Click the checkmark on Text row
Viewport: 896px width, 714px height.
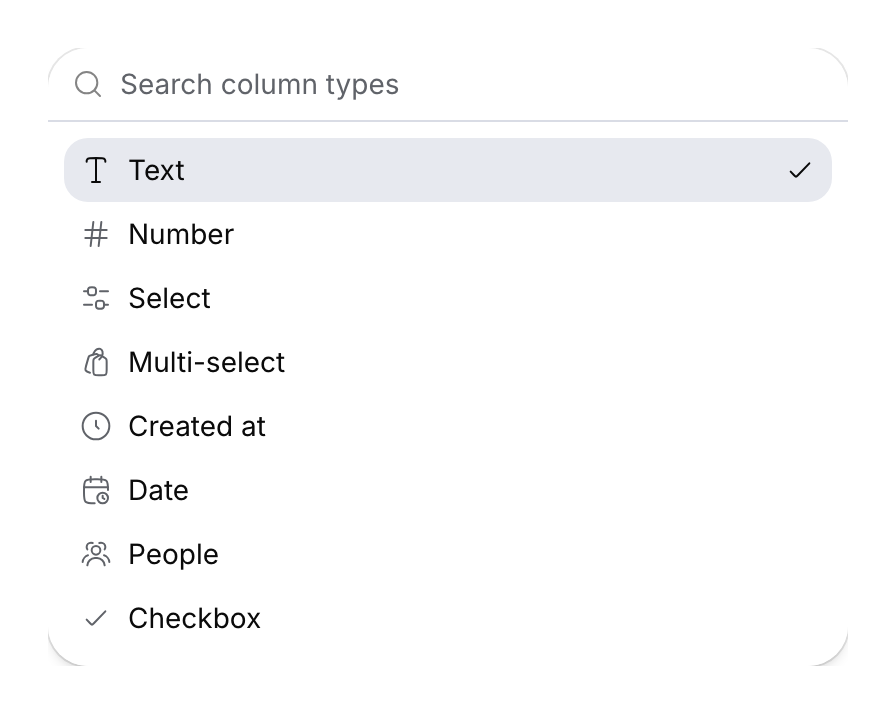point(799,170)
